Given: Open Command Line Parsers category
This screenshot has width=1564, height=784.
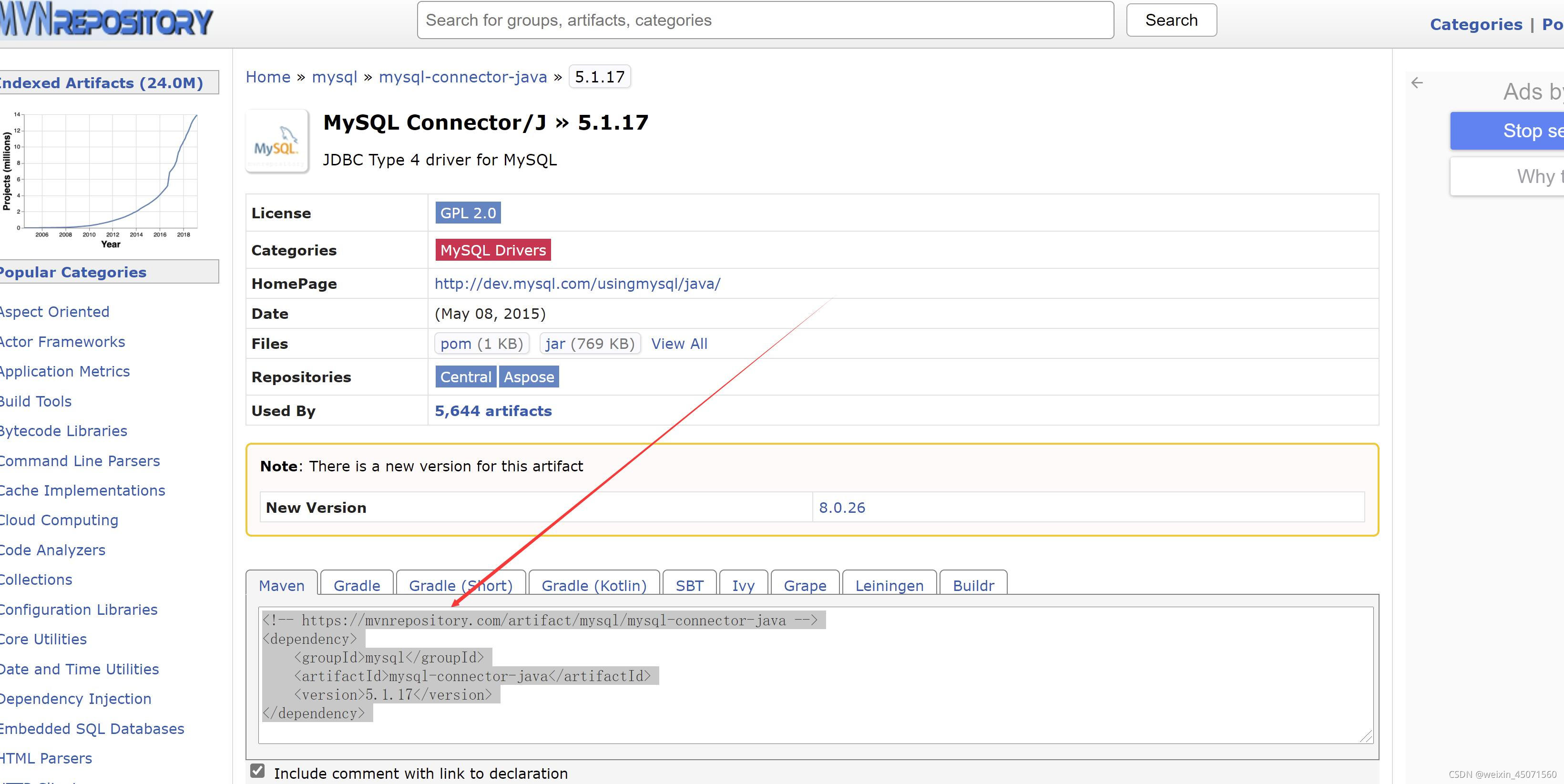Looking at the screenshot, I should pos(80,460).
